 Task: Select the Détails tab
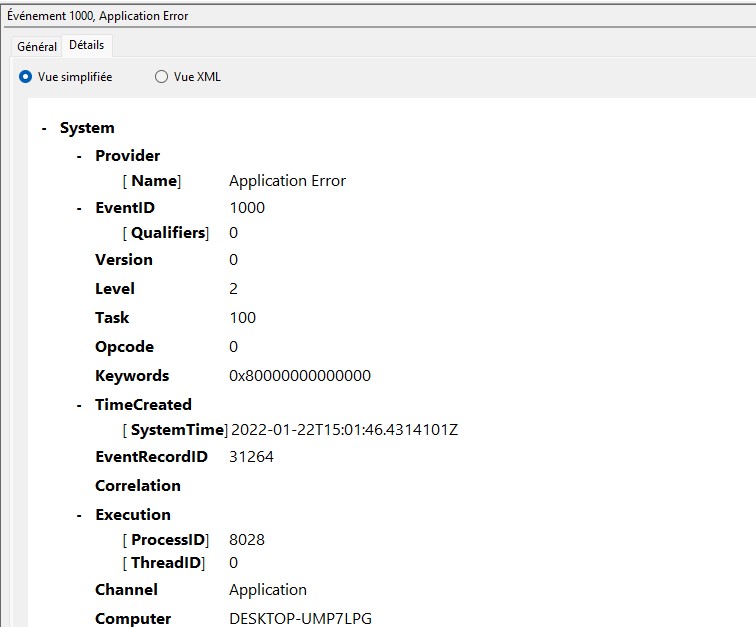click(87, 45)
